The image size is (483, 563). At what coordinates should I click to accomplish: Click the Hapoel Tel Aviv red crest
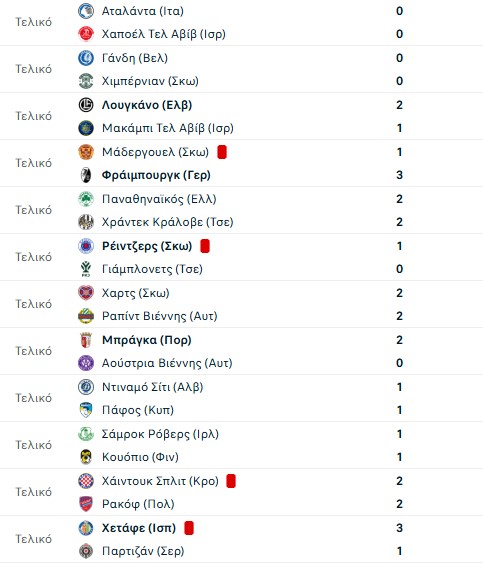86,34
